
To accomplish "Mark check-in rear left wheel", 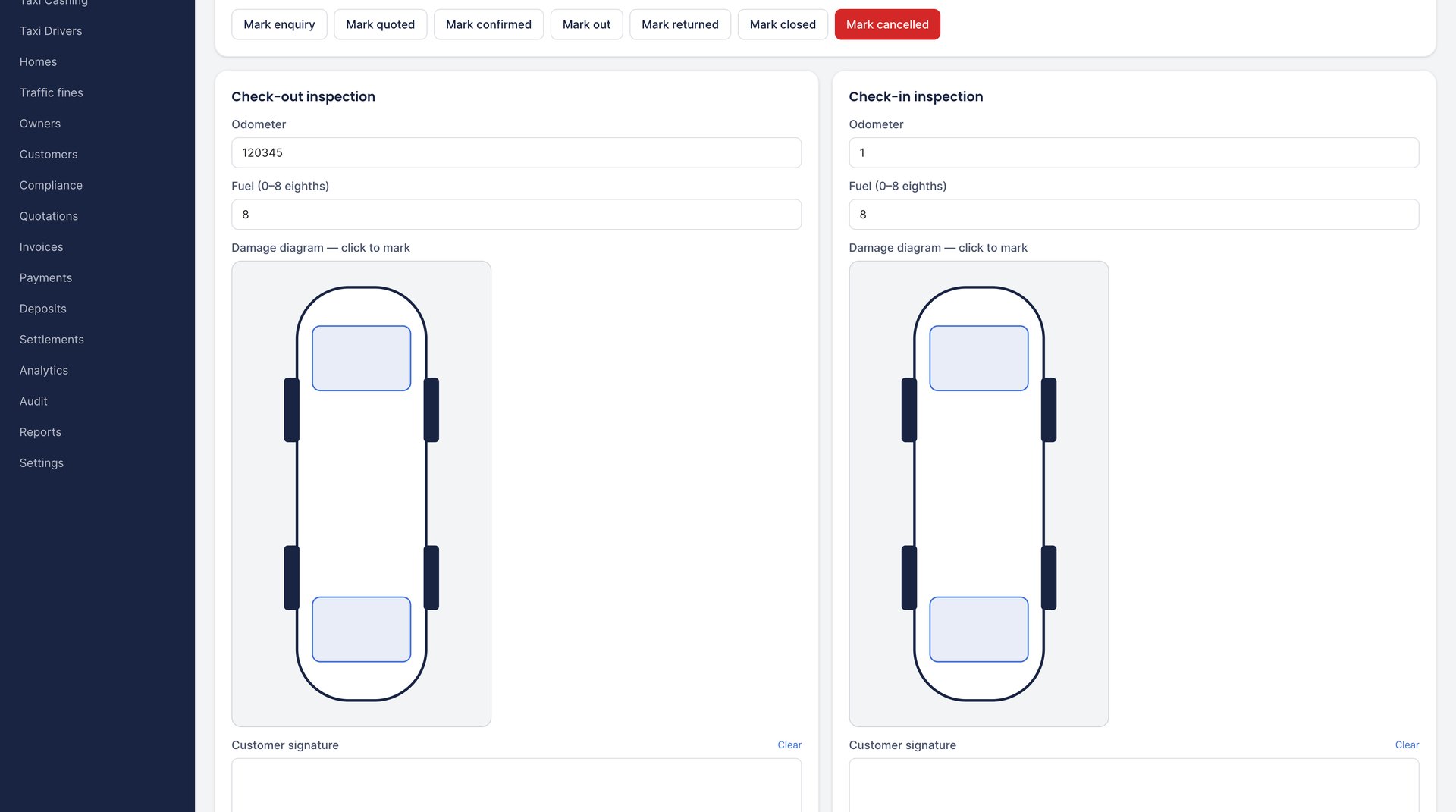I will [x=909, y=578].
